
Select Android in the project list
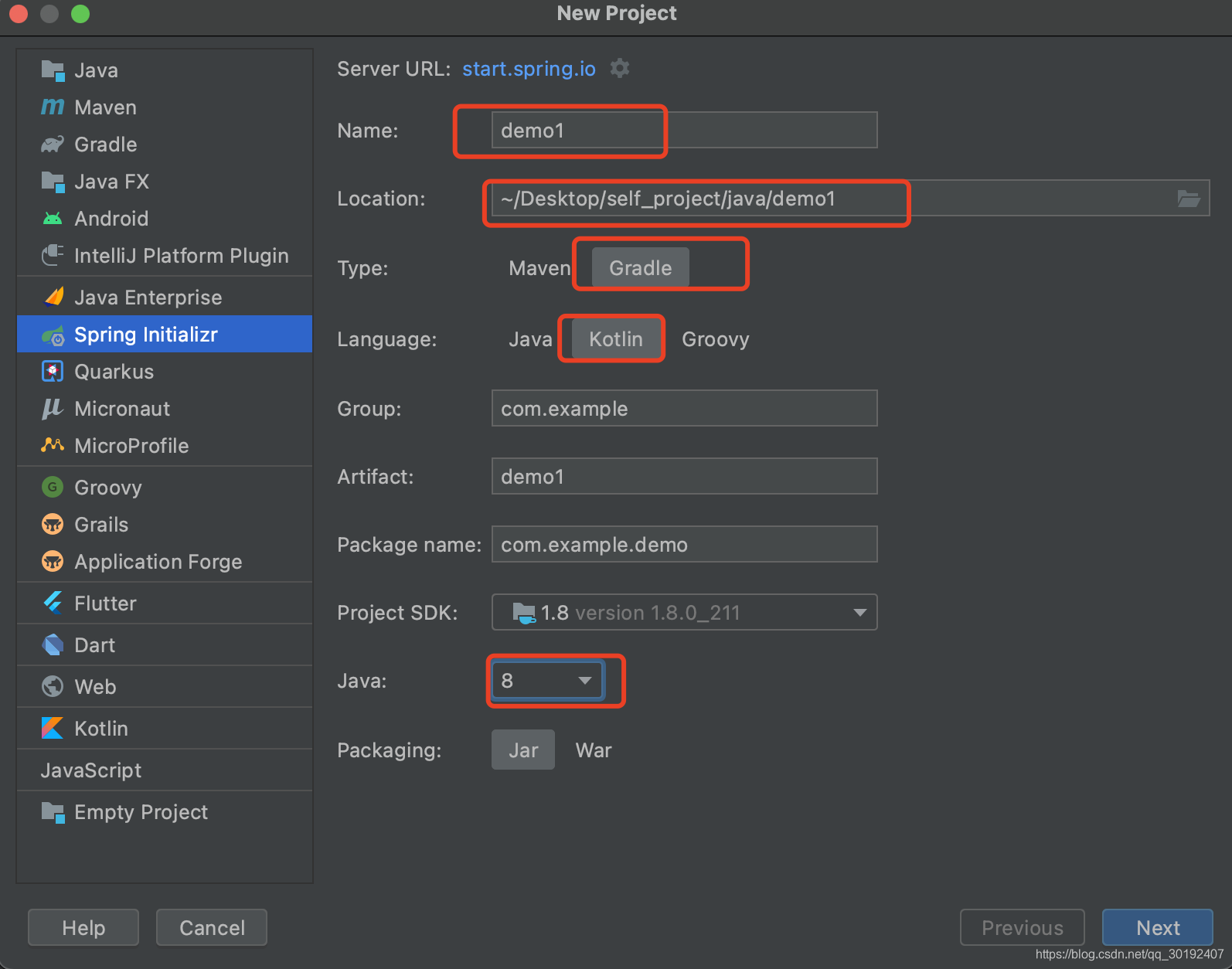[165, 219]
